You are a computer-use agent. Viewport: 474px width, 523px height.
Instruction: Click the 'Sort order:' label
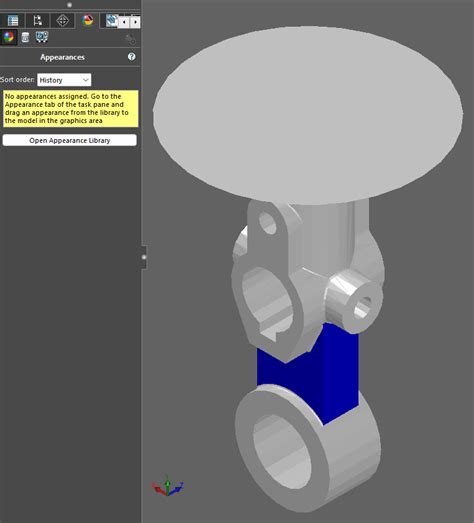tap(17, 80)
